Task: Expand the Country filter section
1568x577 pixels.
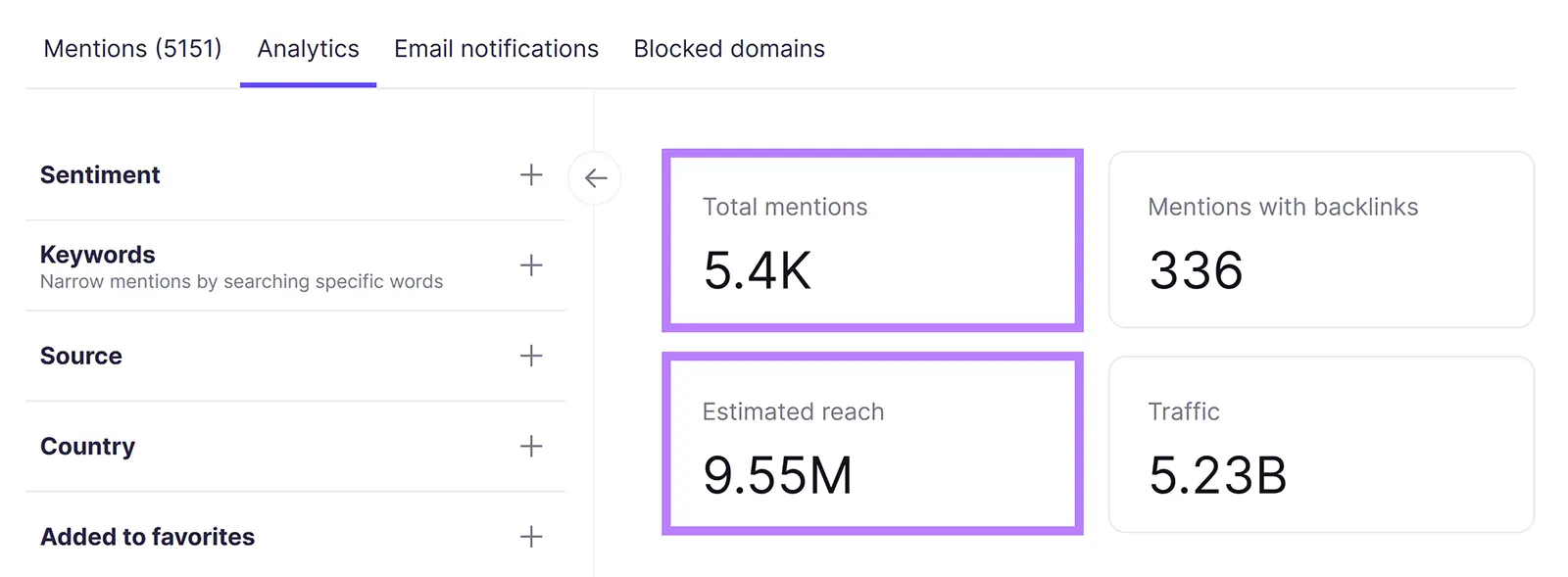Action: click(x=88, y=447)
